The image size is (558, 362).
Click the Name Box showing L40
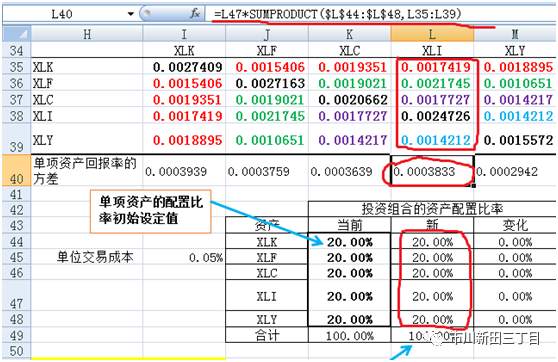[x=62, y=14]
